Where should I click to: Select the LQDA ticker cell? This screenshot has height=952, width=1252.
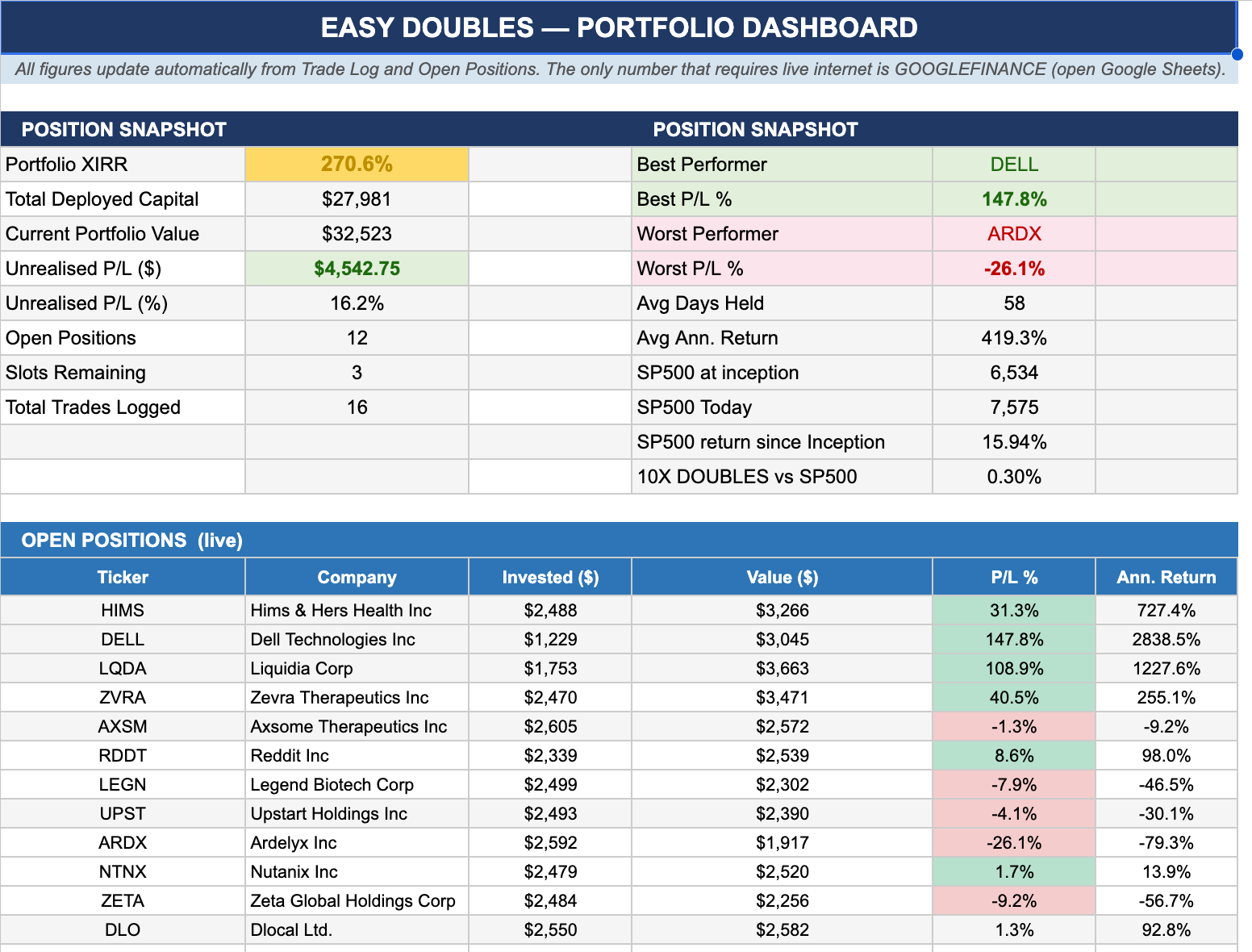tap(123, 669)
